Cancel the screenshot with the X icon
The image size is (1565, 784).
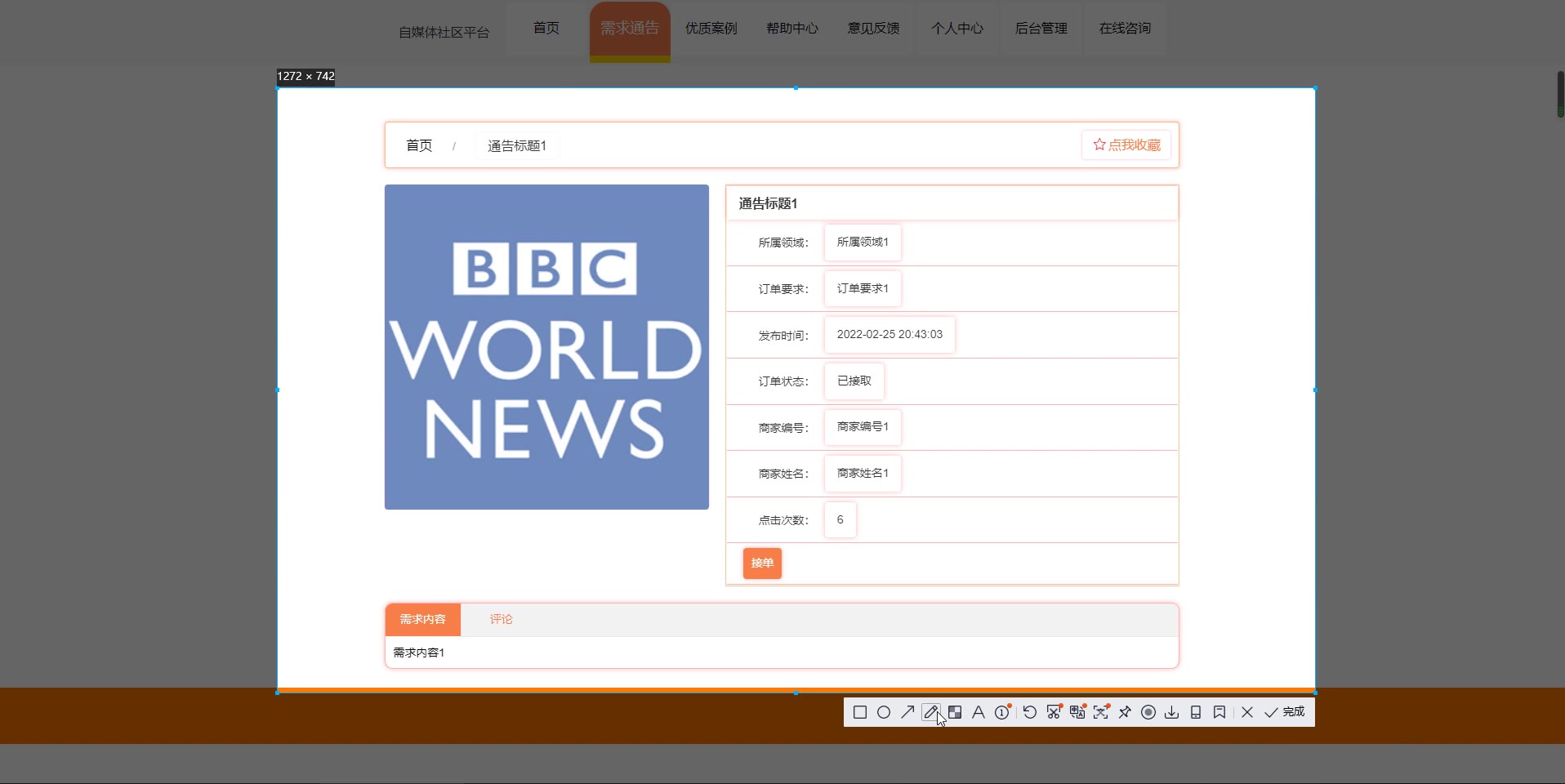[1246, 712]
